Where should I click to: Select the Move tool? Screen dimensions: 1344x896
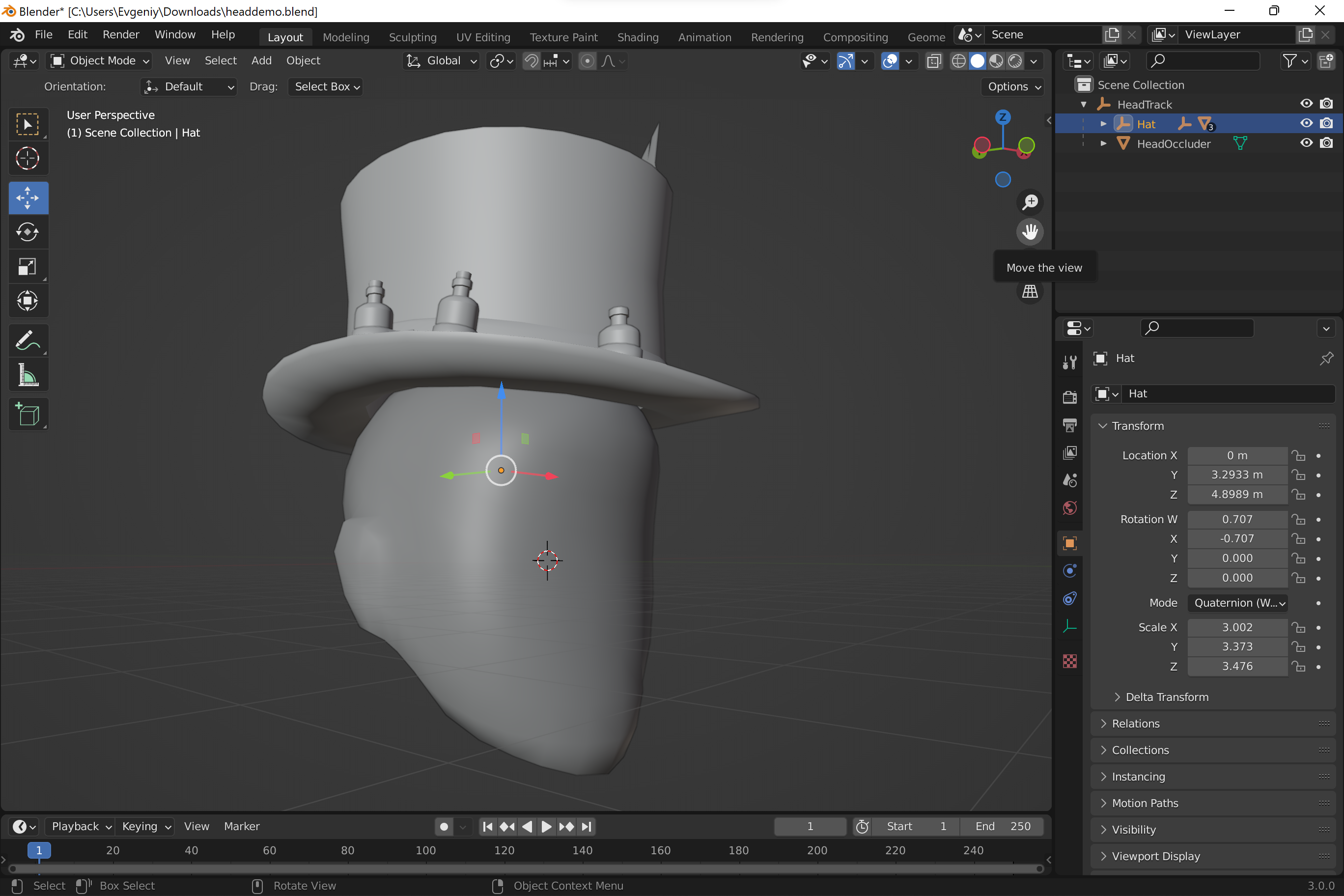[28, 197]
